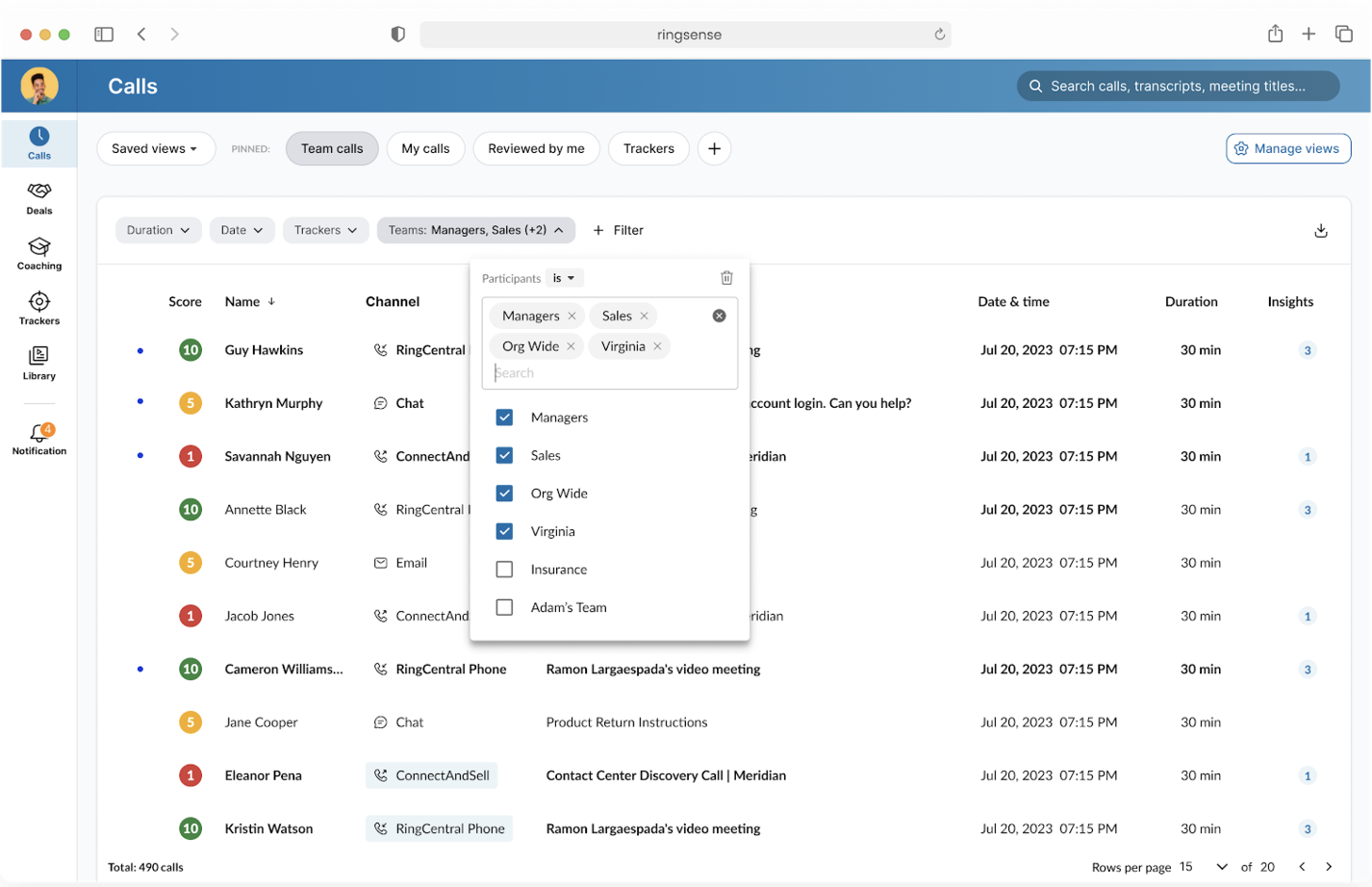Add a new filter with Filter button

coord(619,231)
